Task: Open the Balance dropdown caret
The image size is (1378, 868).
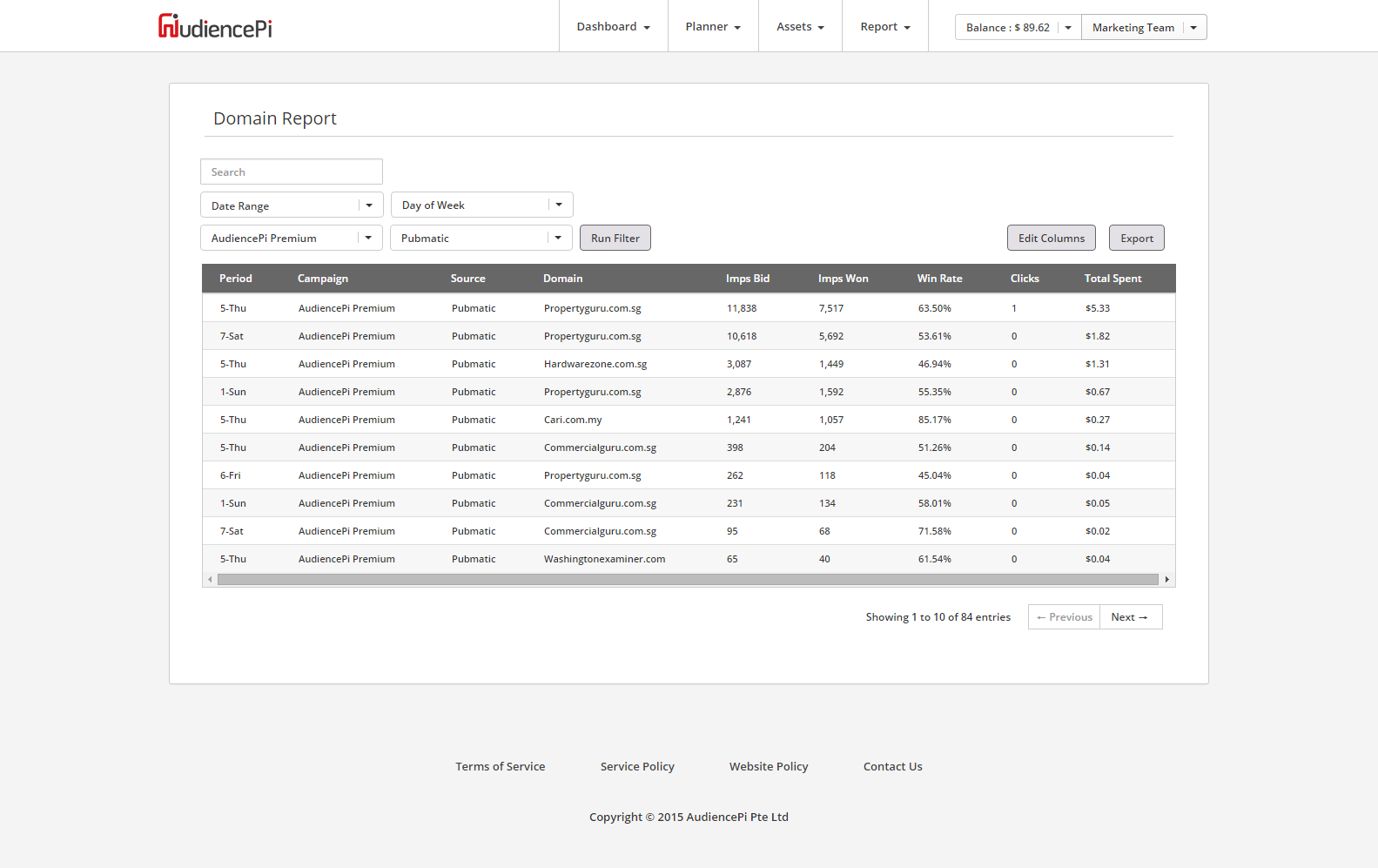Action: [1068, 28]
